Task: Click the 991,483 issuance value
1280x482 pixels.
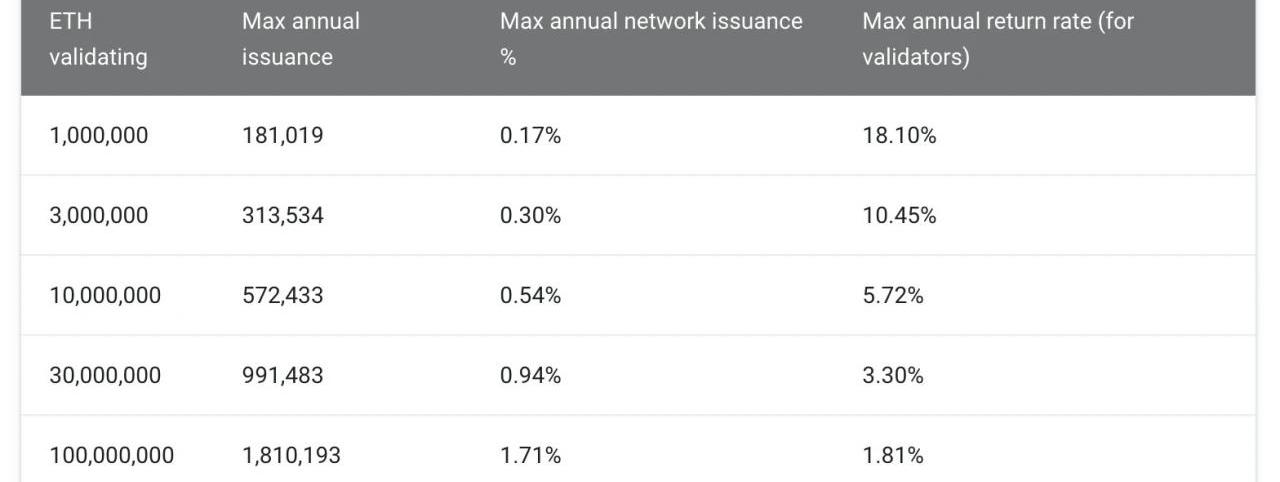Action: pyautogui.click(x=282, y=376)
